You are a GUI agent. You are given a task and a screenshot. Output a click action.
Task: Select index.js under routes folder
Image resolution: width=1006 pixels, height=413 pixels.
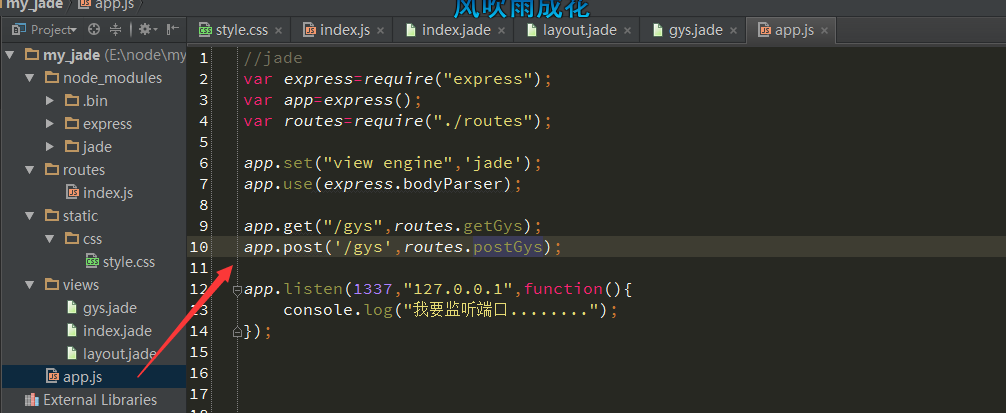pos(107,193)
